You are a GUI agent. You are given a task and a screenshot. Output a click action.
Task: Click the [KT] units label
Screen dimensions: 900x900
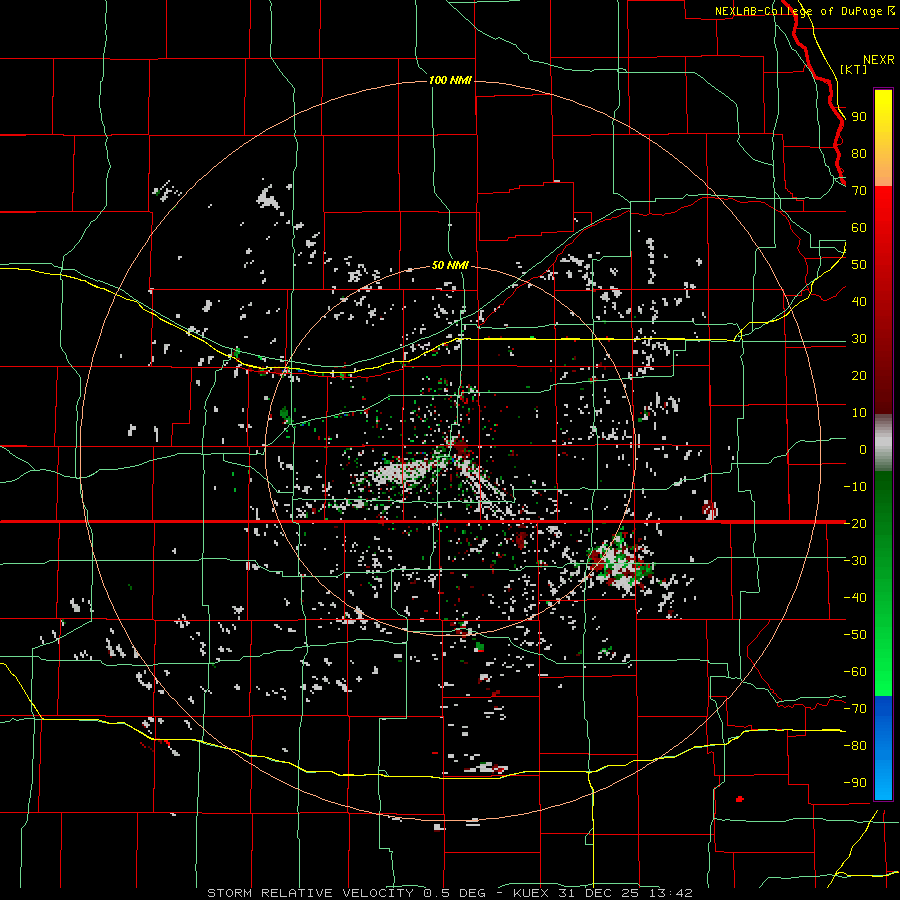pyautogui.click(x=854, y=69)
